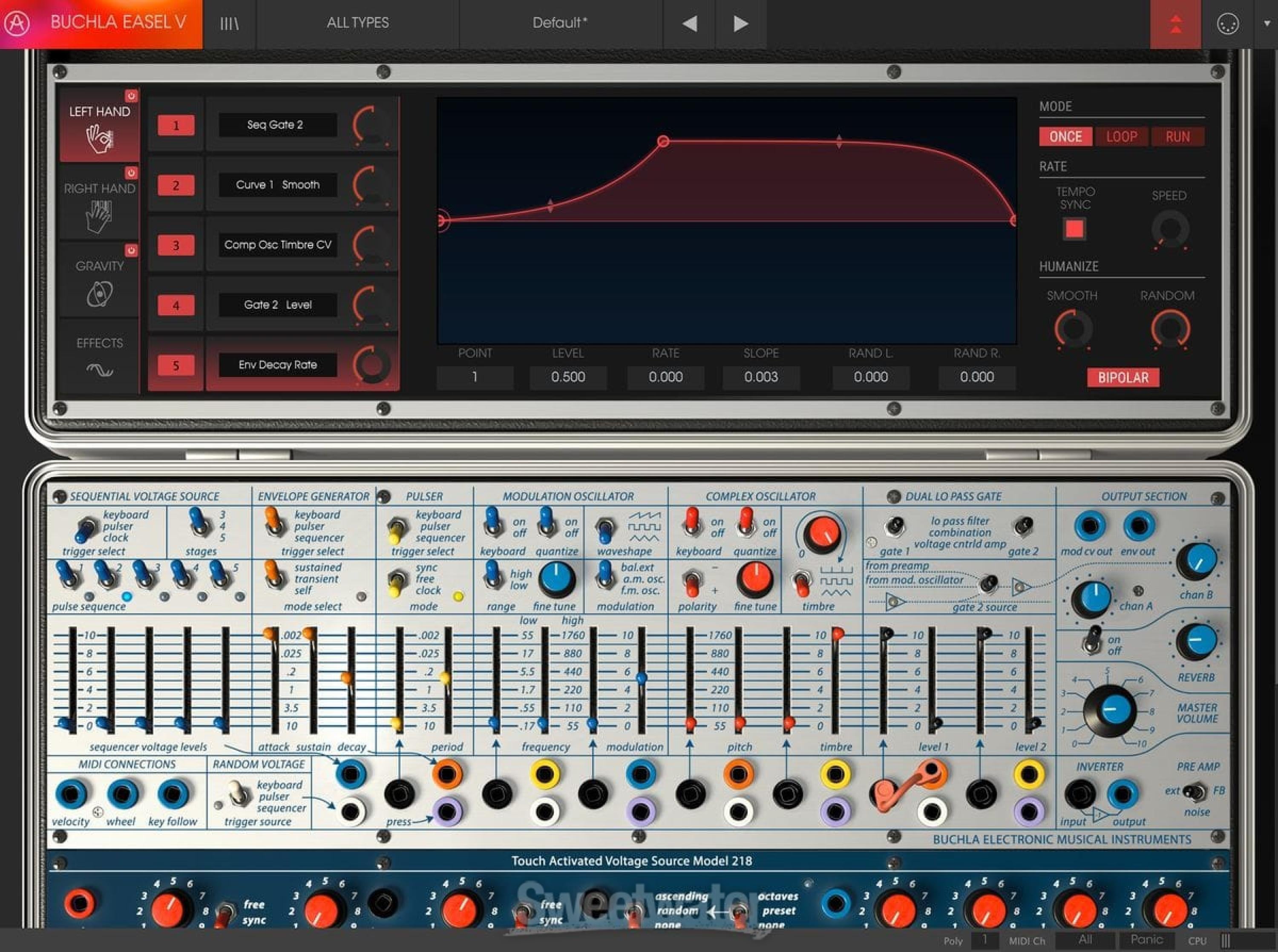Open the preset library browser icon
This screenshot has width=1278, height=952.
pos(229,23)
